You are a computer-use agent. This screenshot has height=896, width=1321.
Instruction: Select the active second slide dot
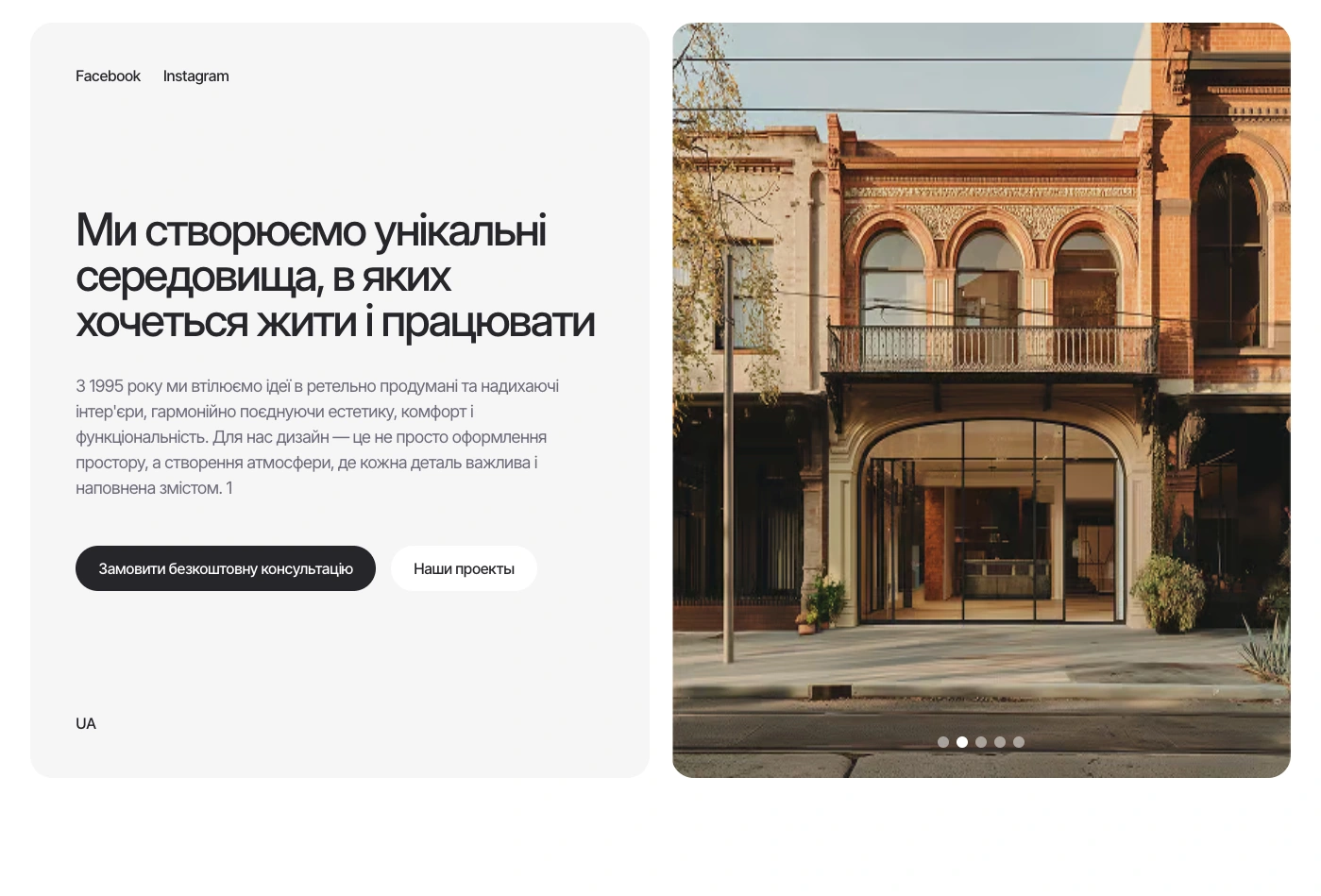962,742
